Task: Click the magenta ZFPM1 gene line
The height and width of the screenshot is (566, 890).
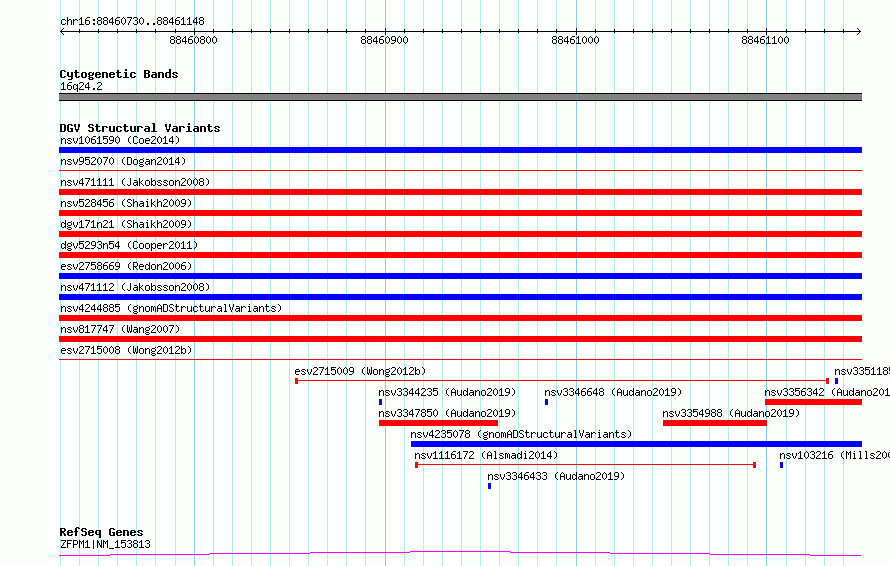Action: pos(460,554)
